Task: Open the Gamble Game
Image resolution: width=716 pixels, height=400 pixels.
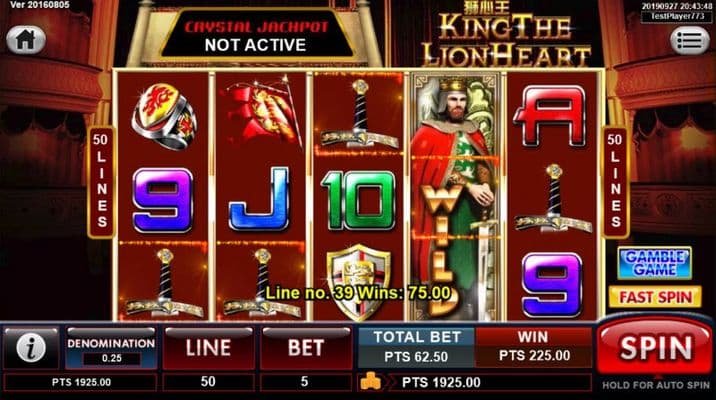Action: [654, 263]
